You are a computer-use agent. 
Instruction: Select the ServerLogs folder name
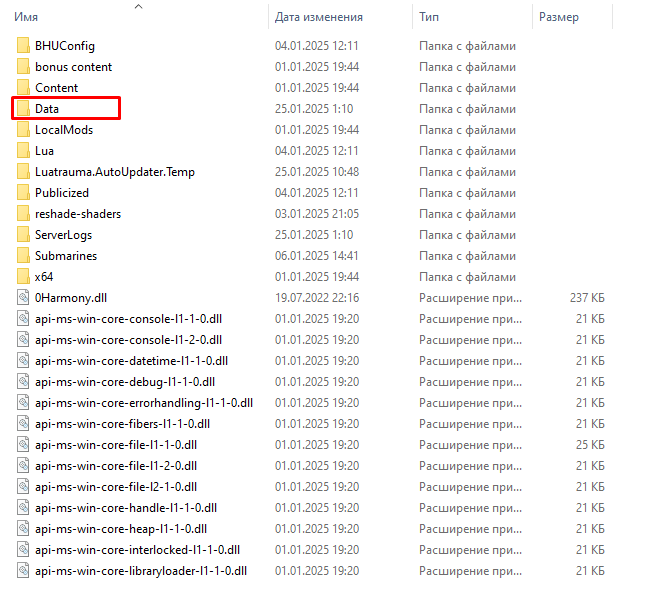[x=63, y=234]
